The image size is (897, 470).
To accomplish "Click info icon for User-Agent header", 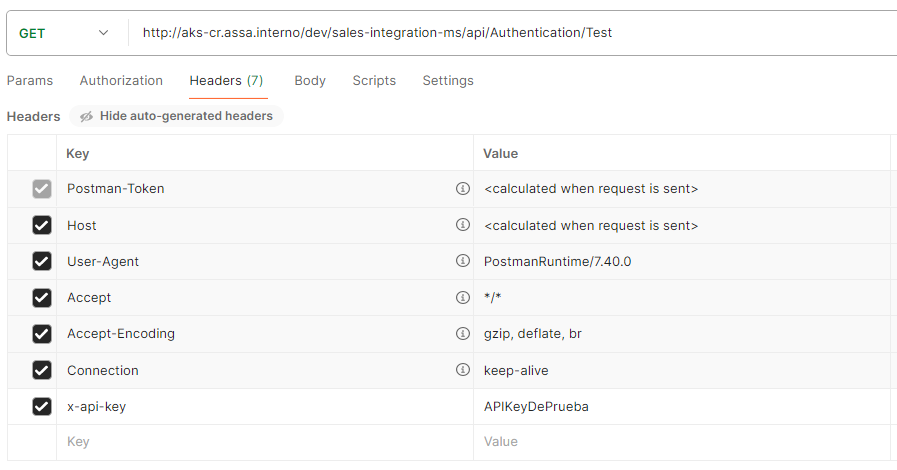I will pos(463,261).
